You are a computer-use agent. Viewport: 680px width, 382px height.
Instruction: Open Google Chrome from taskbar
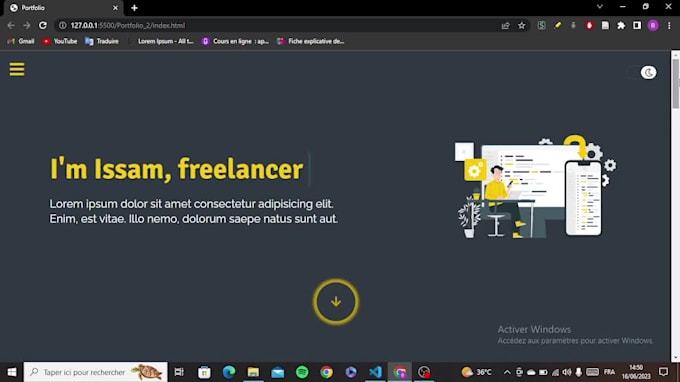point(327,372)
